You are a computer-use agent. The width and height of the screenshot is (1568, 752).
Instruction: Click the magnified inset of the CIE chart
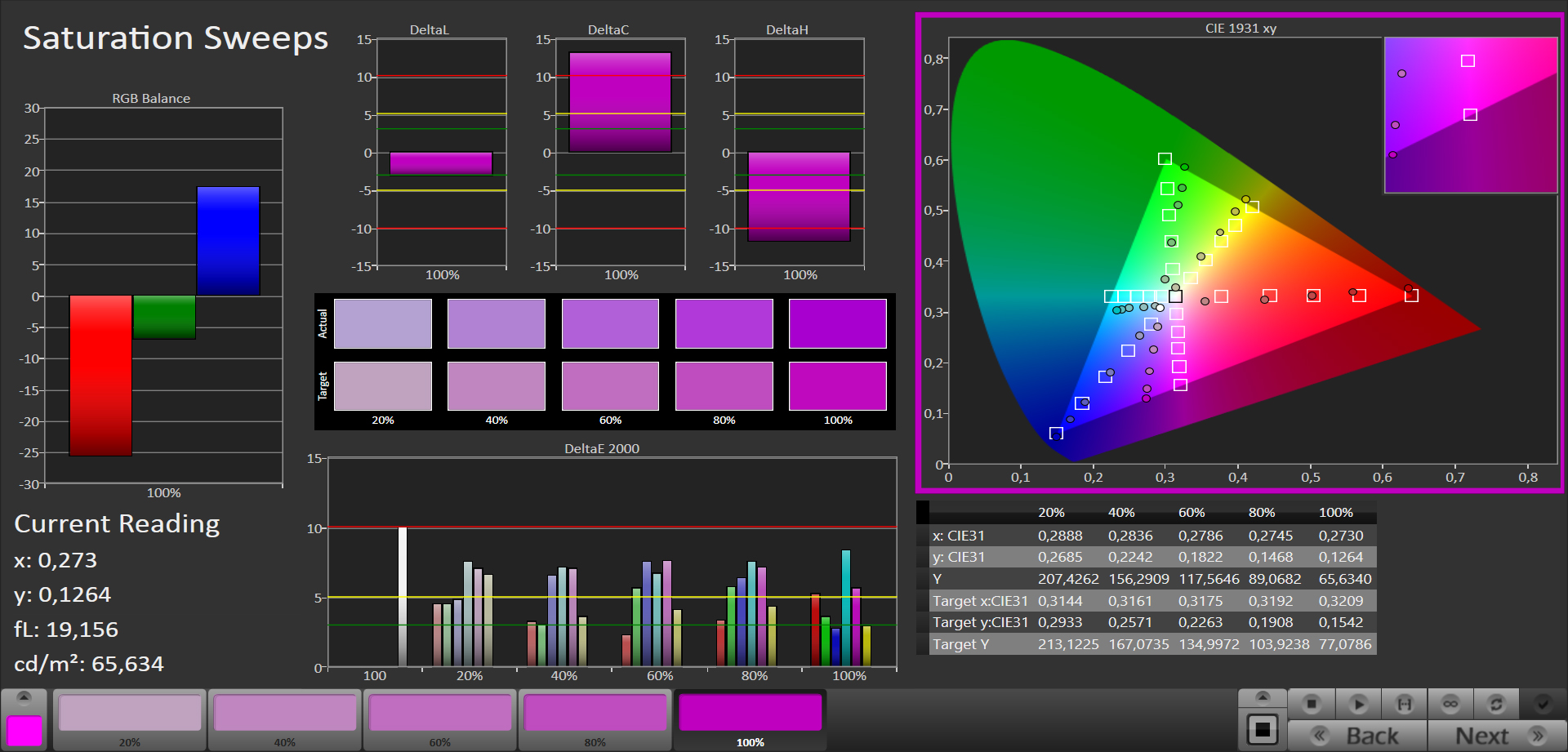point(1471,115)
